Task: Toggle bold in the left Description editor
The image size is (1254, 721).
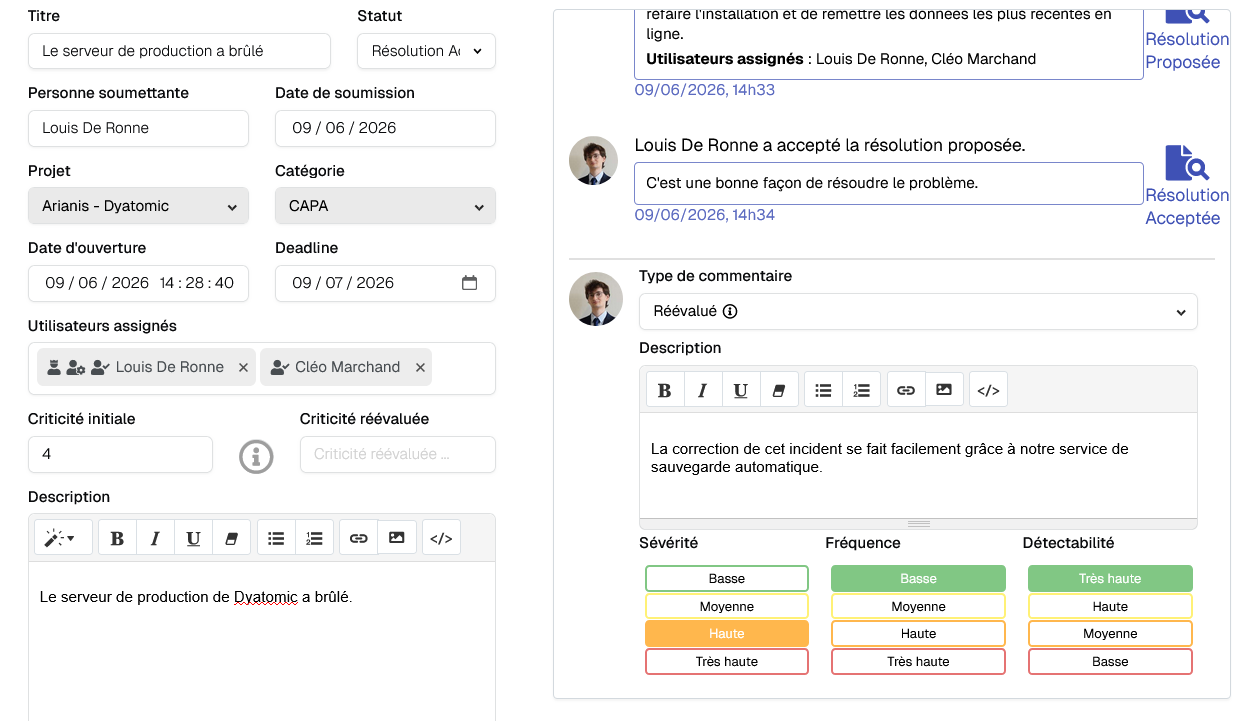Action: [x=117, y=538]
